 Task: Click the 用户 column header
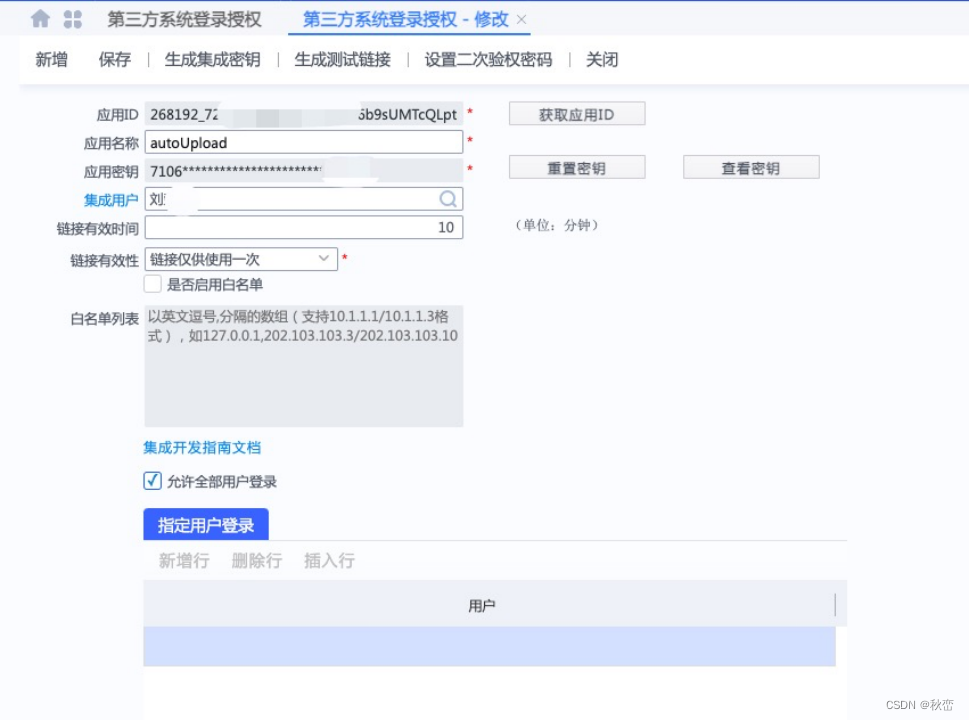482,606
